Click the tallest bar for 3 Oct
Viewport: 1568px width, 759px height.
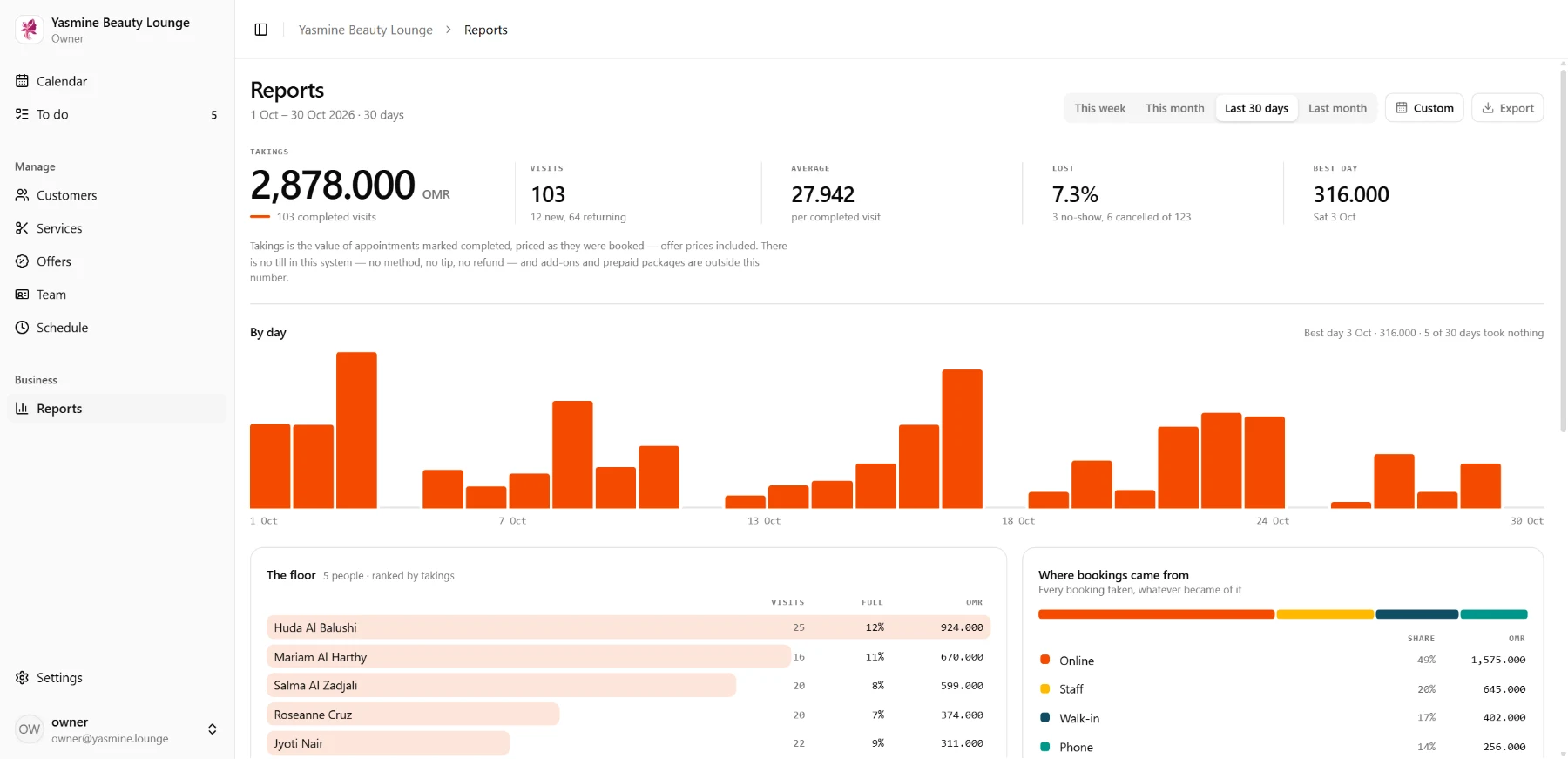click(x=356, y=430)
